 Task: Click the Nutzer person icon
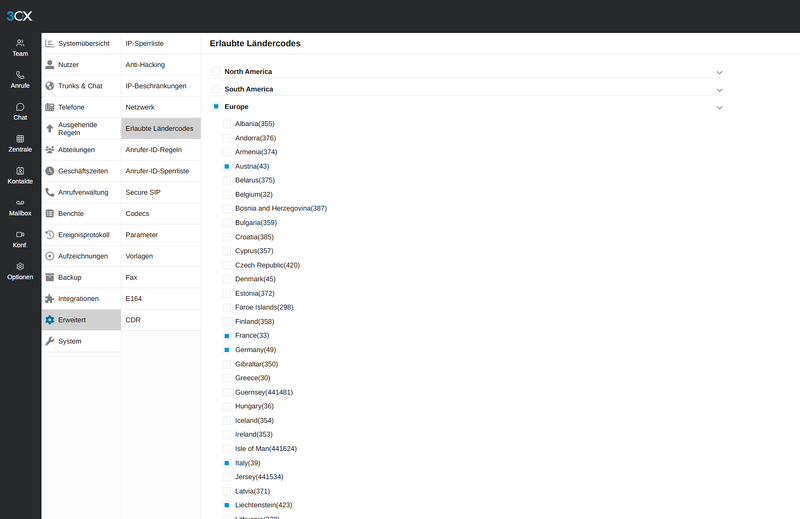[x=49, y=65]
